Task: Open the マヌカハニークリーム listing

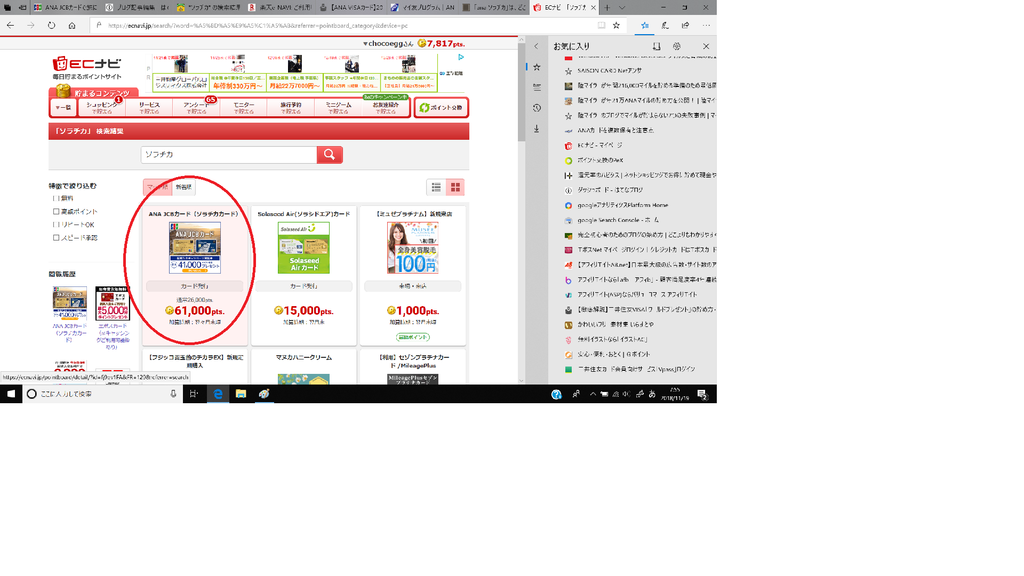Action: pyautogui.click(x=304, y=367)
